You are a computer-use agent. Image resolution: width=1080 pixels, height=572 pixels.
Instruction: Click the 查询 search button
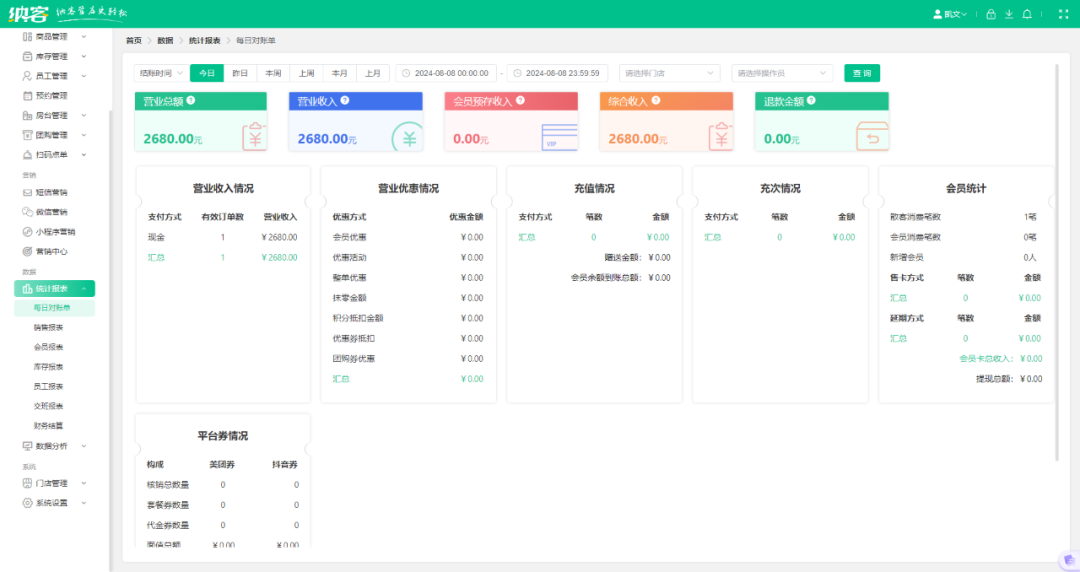point(862,73)
